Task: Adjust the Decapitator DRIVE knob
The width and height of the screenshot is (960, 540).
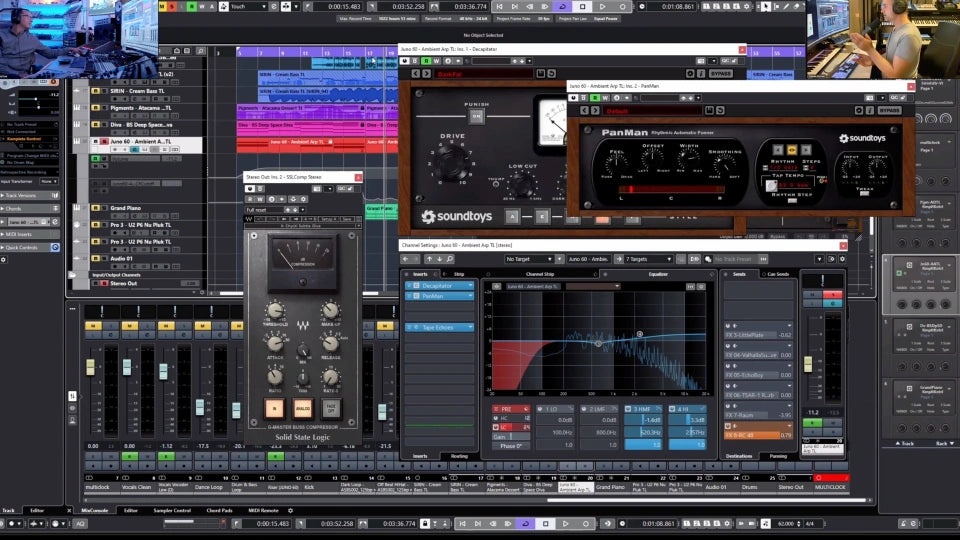Action: (x=452, y=162)
